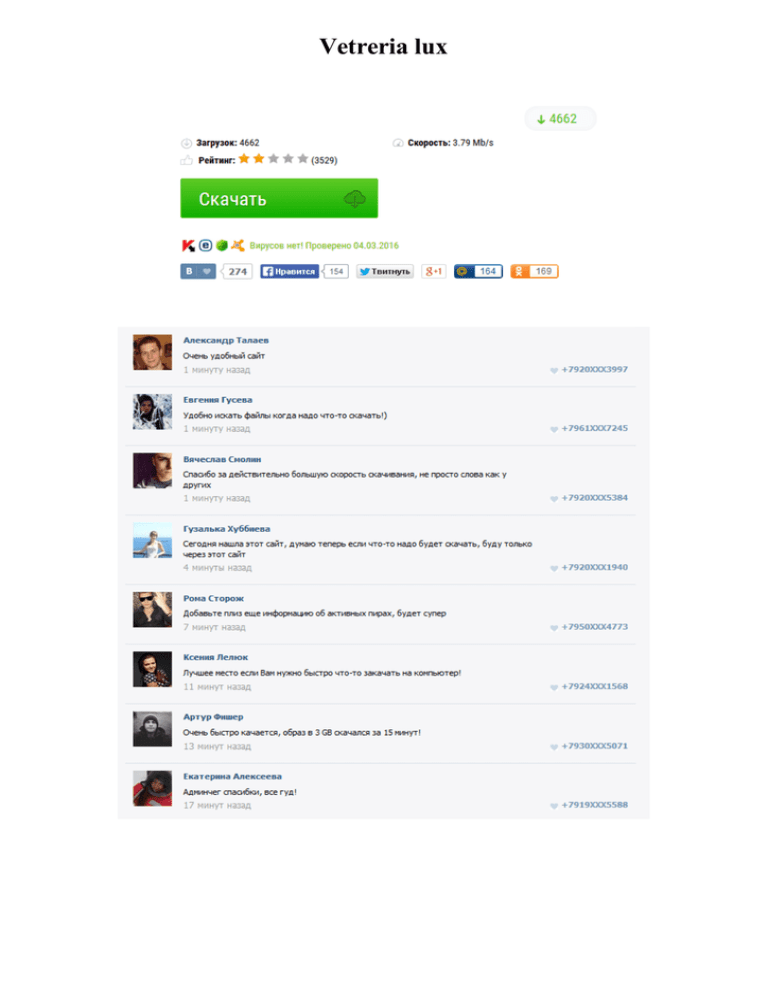Click the green Скачать download button
This screenshot has width=768, height=994.
279,198
